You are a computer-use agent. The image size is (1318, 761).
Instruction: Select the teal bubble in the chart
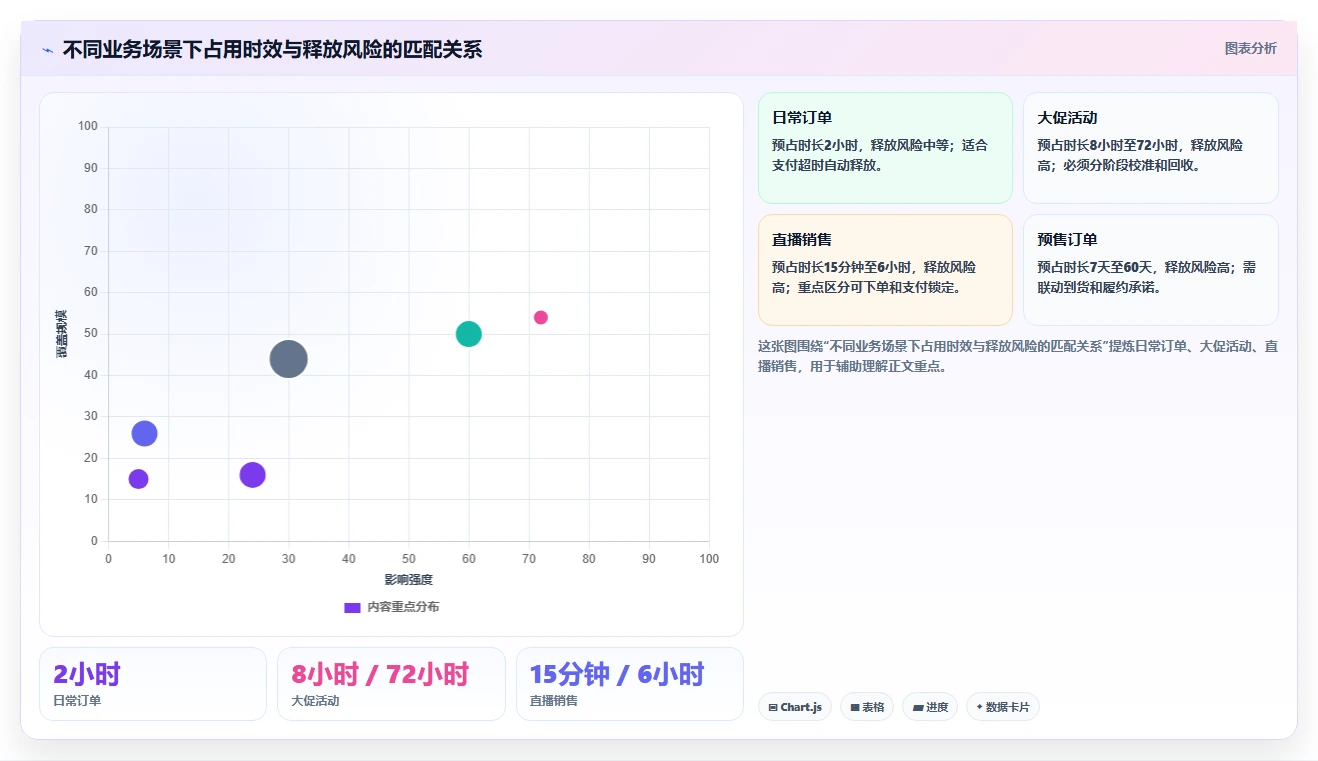(x=468, y=334)
